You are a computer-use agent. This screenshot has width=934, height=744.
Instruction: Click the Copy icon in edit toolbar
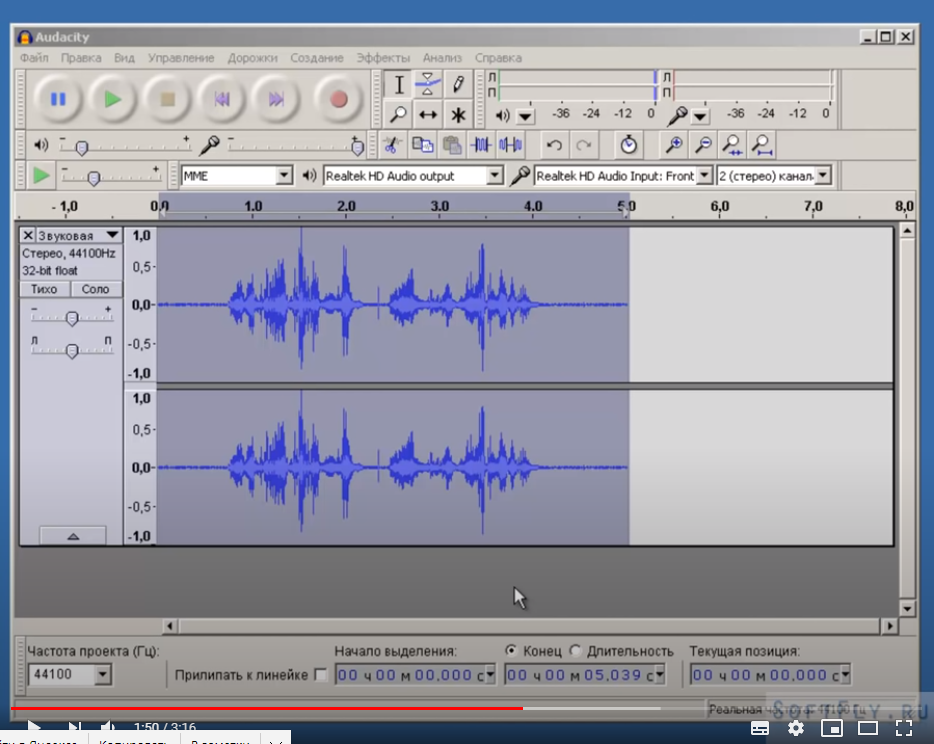(422, 145)
